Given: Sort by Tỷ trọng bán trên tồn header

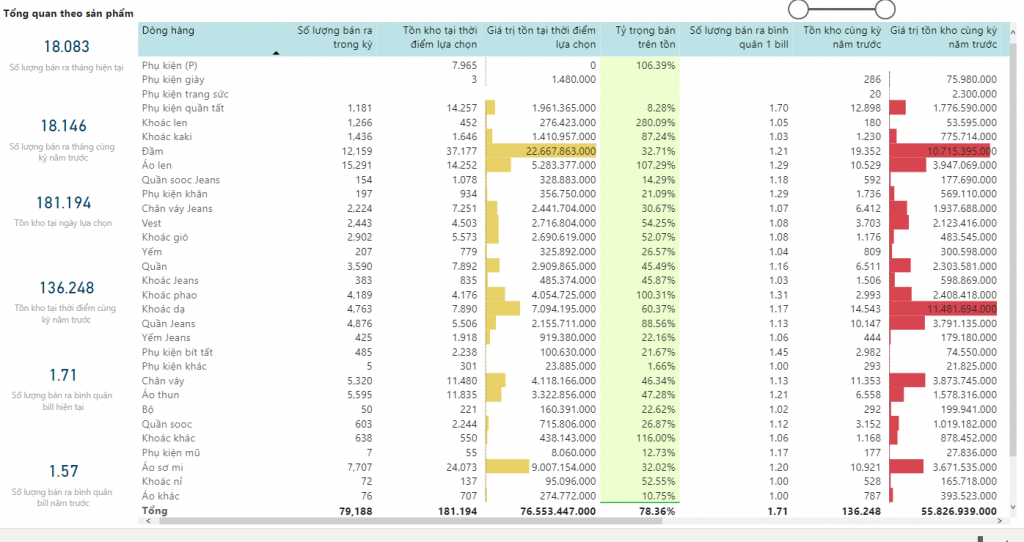Looking at the screenshot, I should click(x=645, y=37).
